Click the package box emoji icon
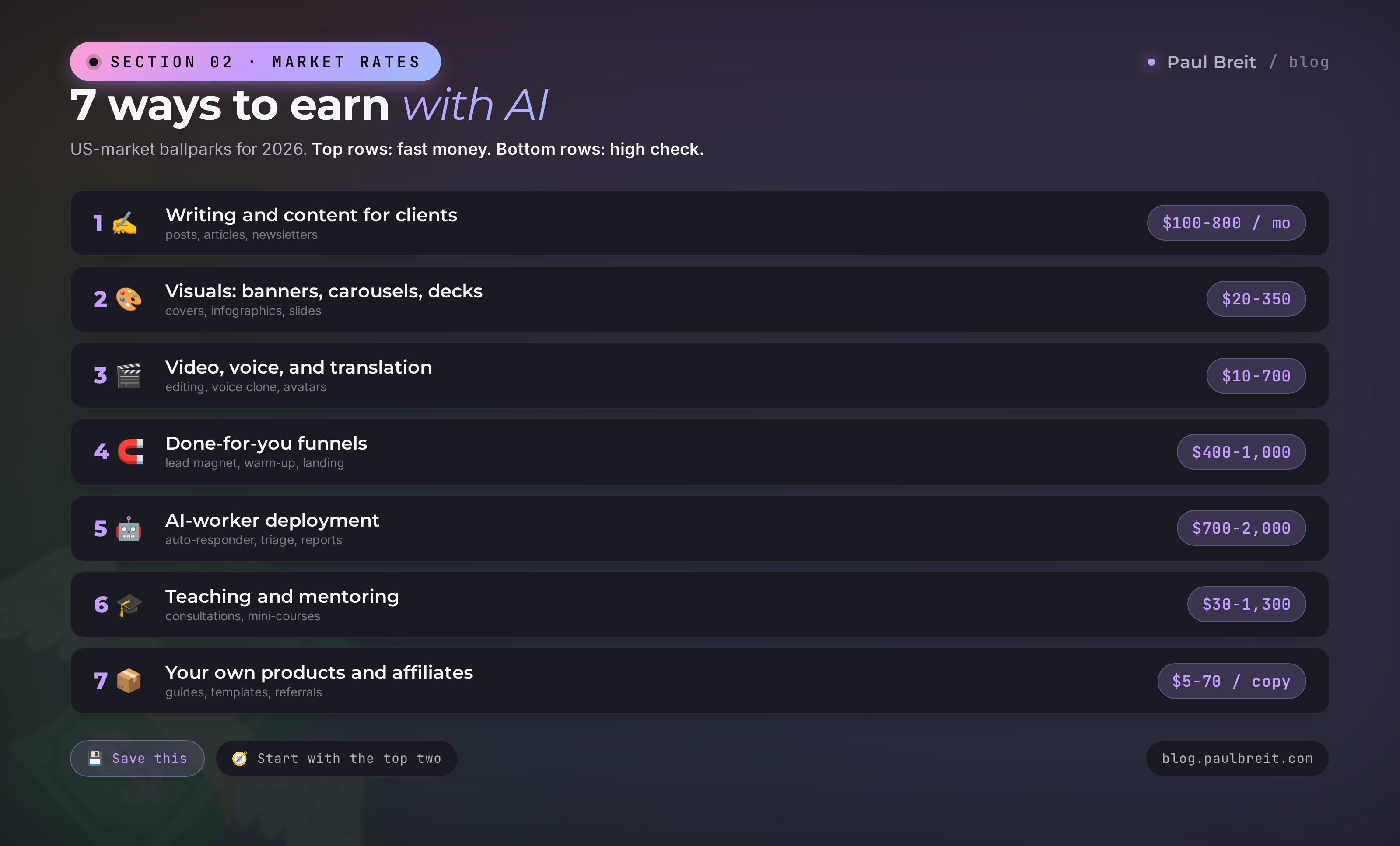Viewport: 1400px width, 846px height. point(129,681)
